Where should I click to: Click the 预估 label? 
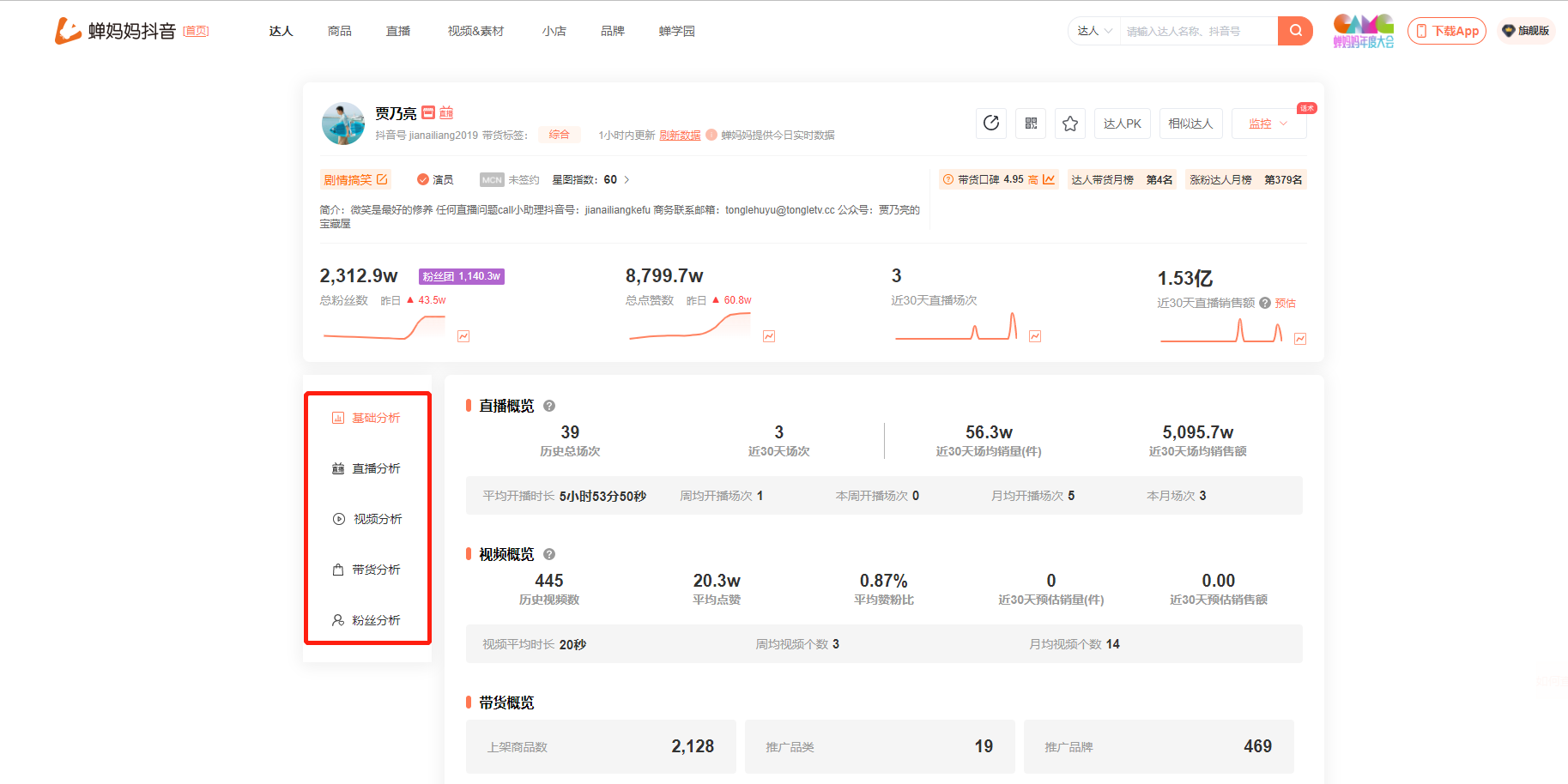click(1286, 303)
